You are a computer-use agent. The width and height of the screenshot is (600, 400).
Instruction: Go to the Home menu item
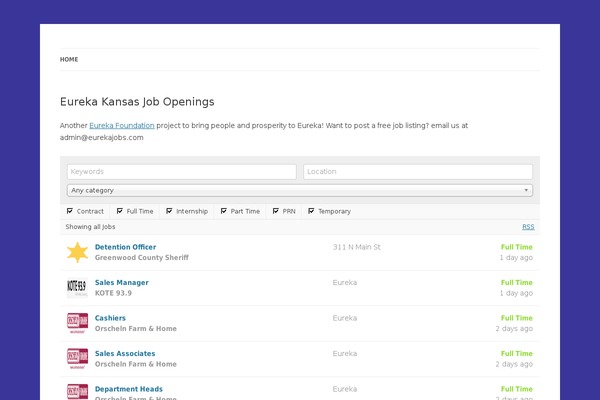[x=69, y=59]
